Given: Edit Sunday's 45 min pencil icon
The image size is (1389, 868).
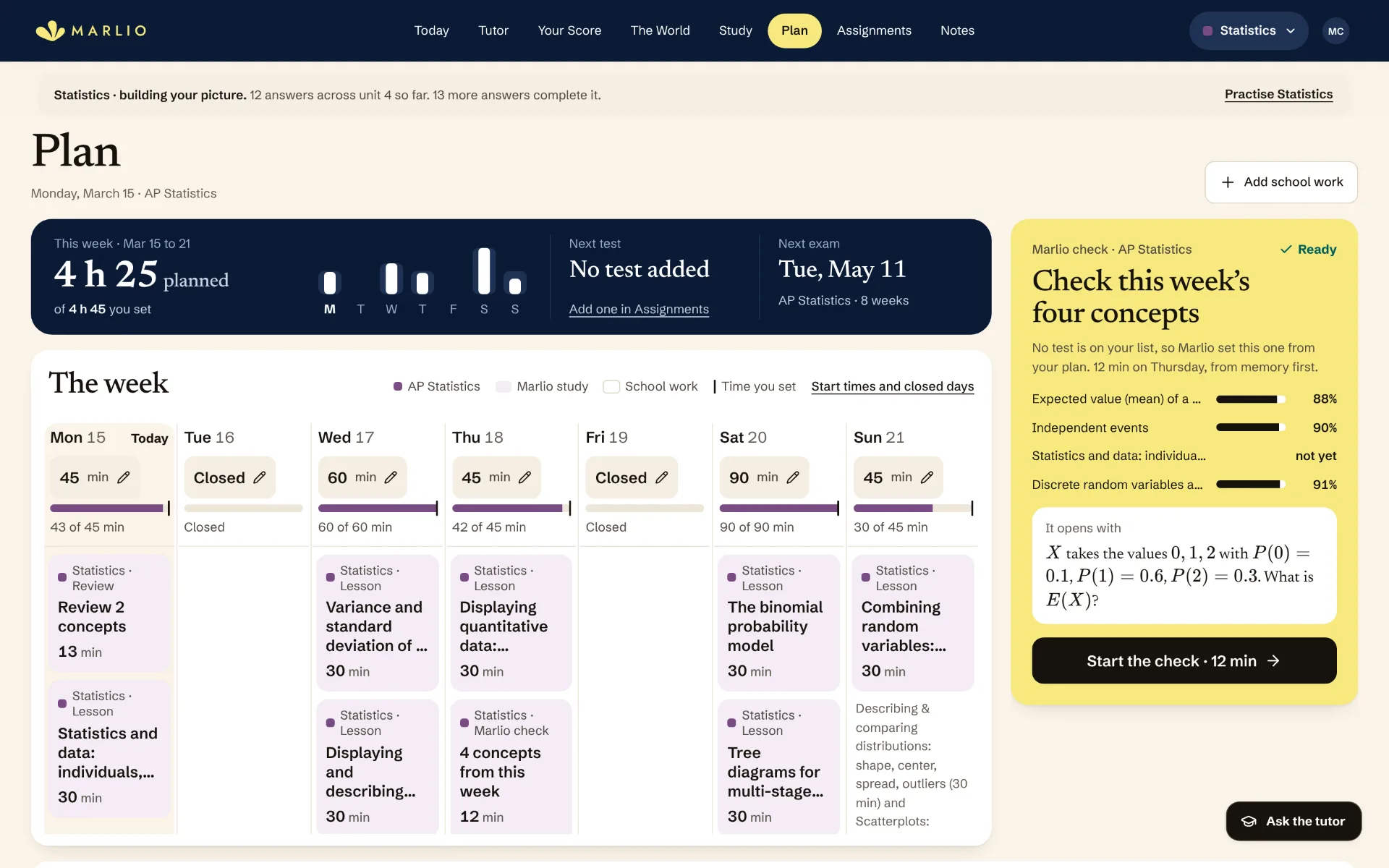Looking at the screenshot, I should [927, 477].
